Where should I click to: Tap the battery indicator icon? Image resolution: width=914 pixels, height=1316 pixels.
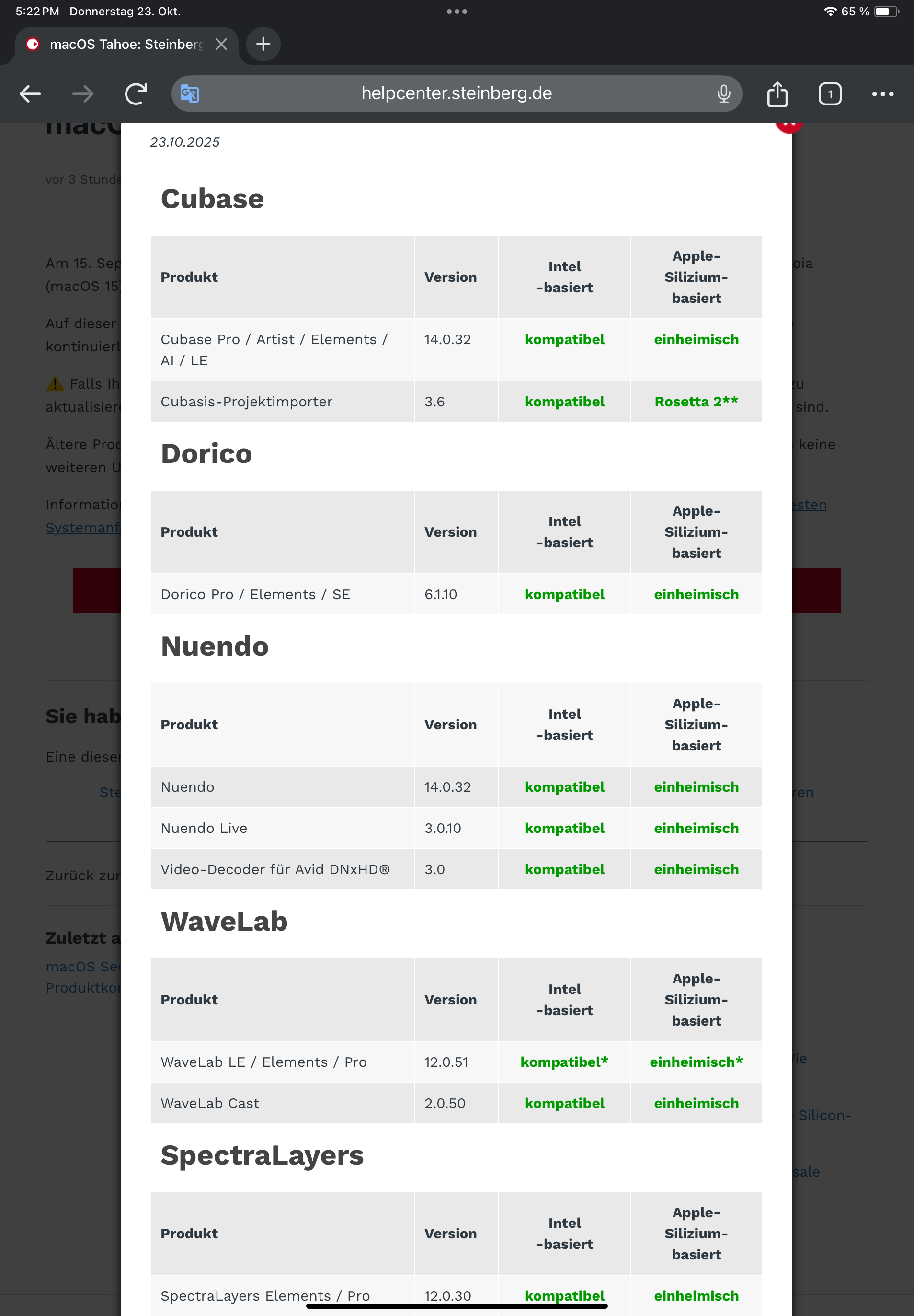pos(886,12)
